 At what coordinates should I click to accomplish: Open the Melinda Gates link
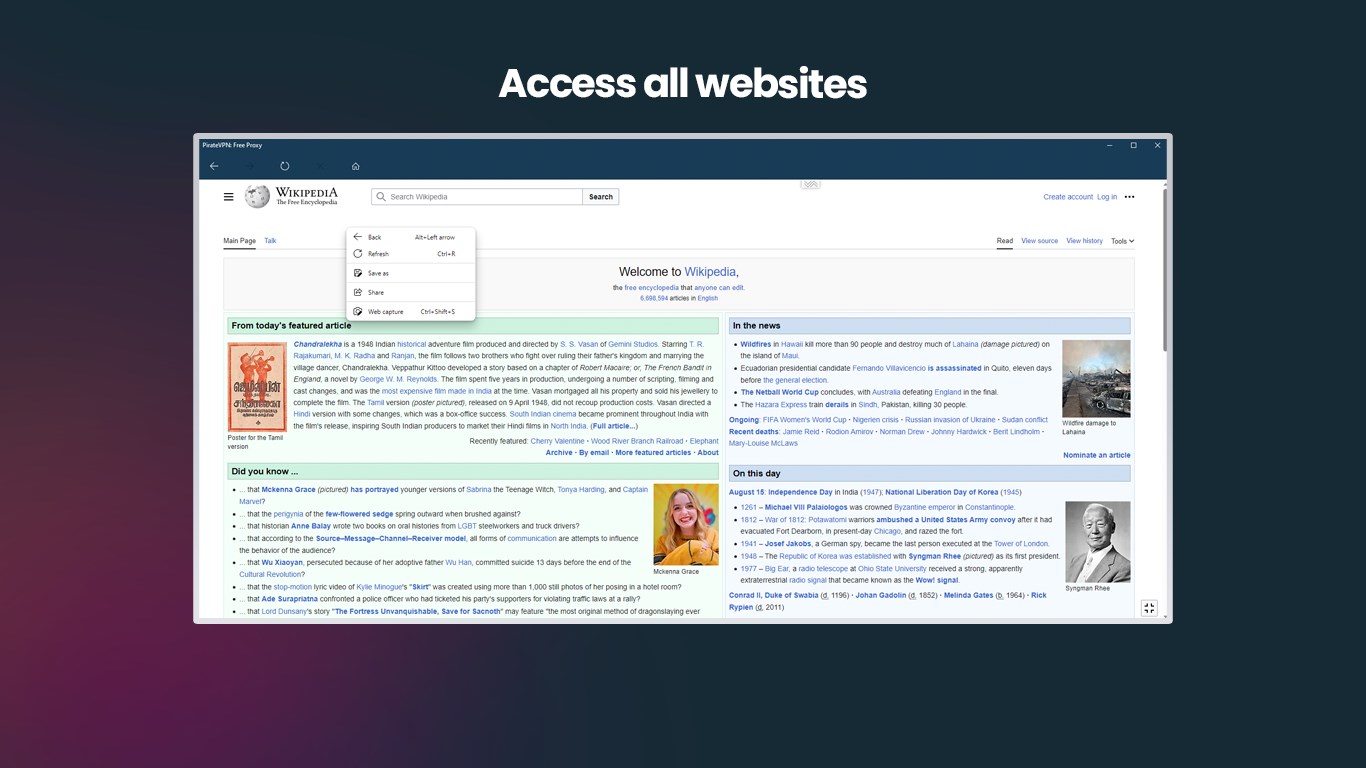coord(969,595)
